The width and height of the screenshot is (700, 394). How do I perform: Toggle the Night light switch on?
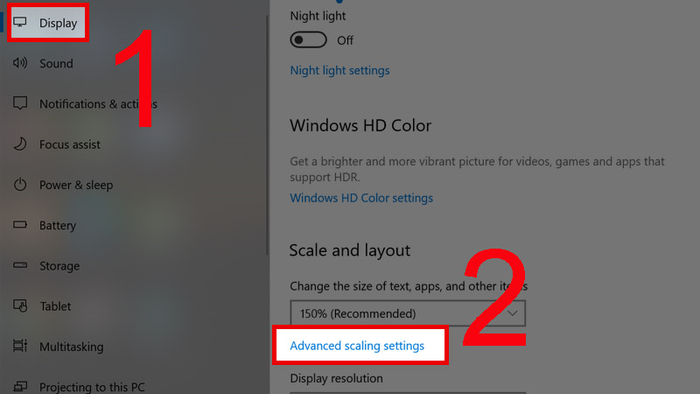[x=308, y=40]
